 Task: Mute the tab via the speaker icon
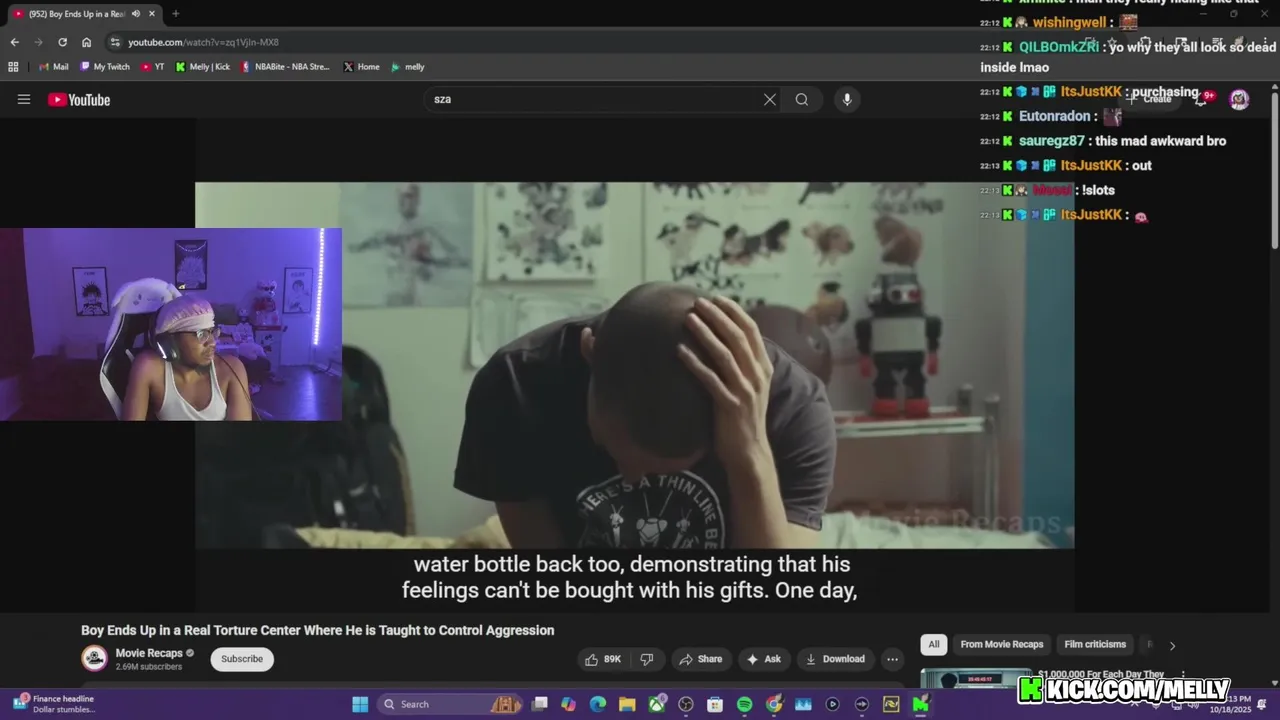[136, 14]
